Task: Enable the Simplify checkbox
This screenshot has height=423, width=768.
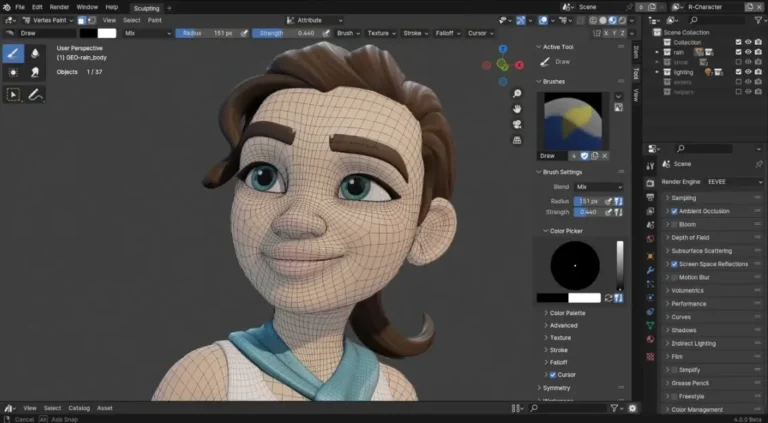Action: (674, 370)
